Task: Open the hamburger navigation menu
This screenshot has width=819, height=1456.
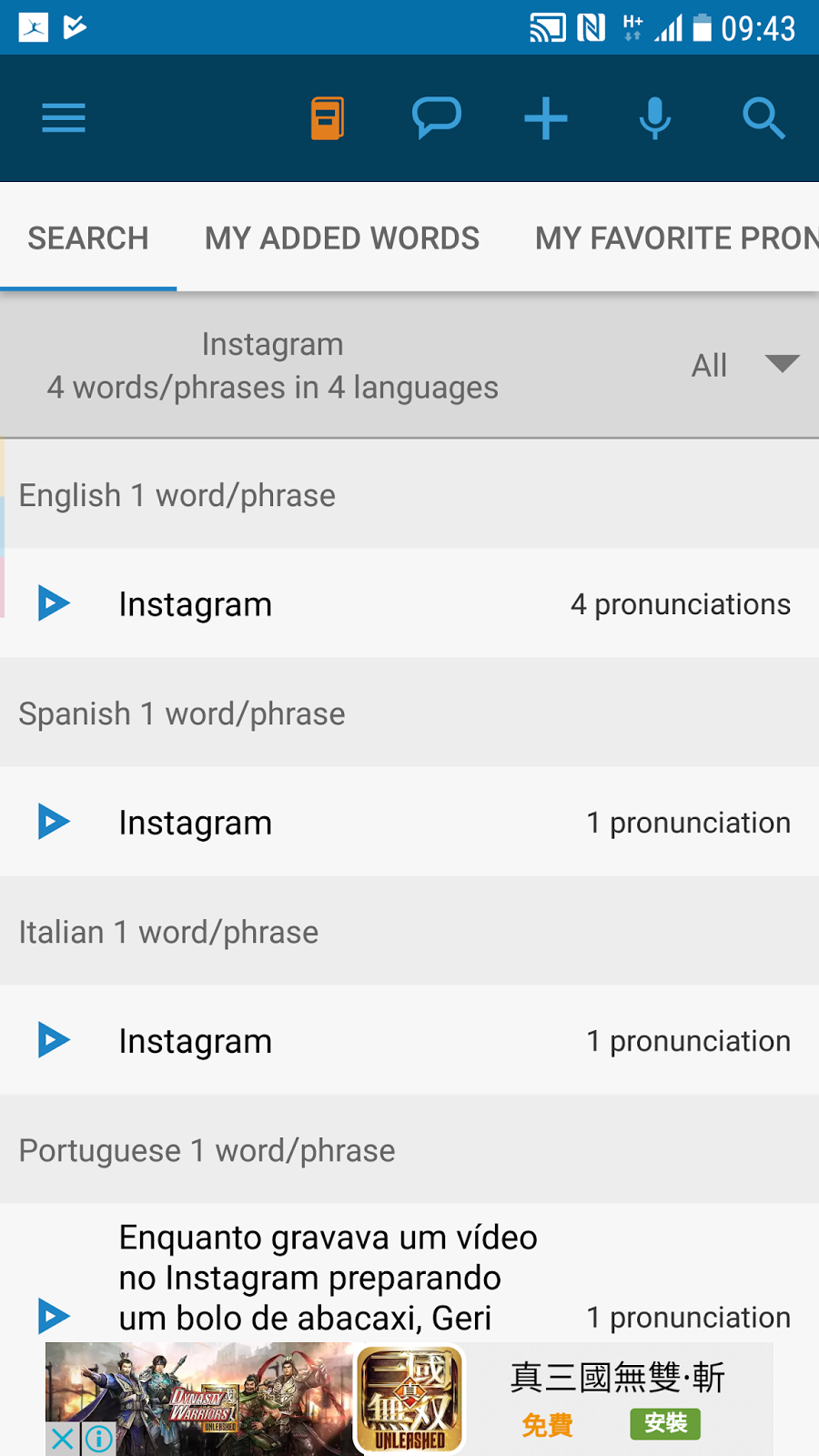Action: tap(64, 118)
